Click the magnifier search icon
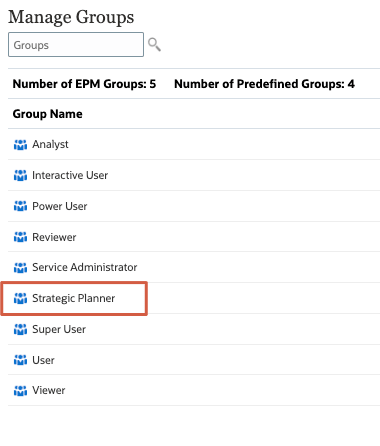 pos(154,44)
